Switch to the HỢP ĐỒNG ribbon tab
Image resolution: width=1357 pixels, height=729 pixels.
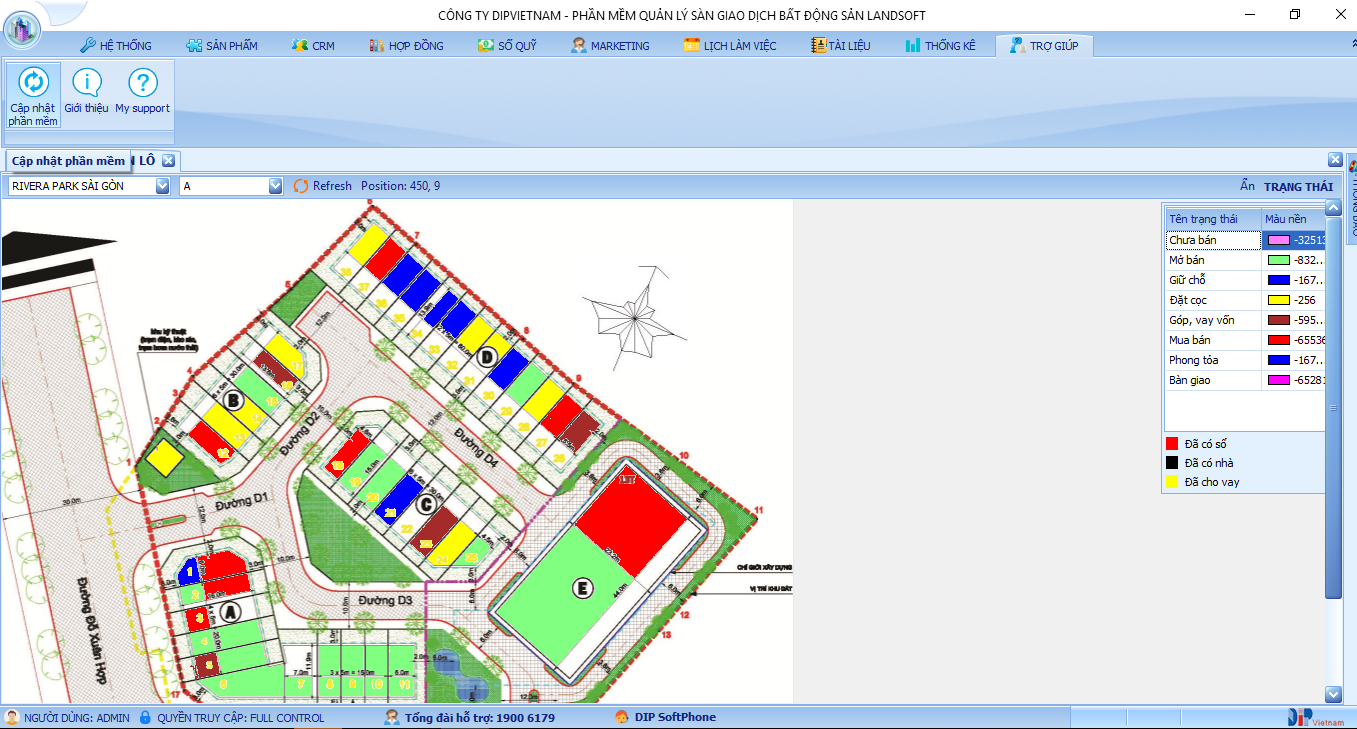[x=406, y=46]
